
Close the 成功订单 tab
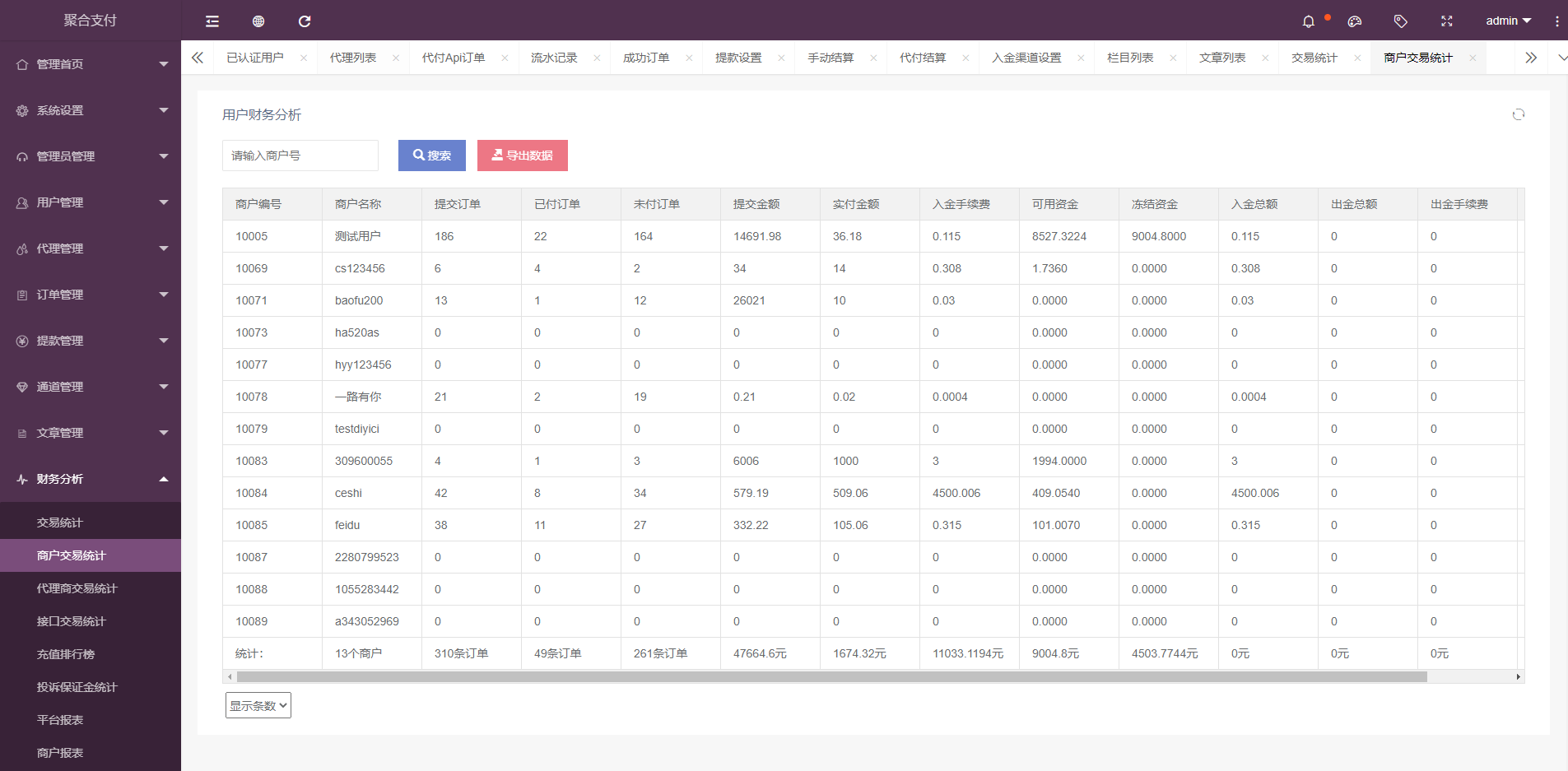tap(689, 58)
